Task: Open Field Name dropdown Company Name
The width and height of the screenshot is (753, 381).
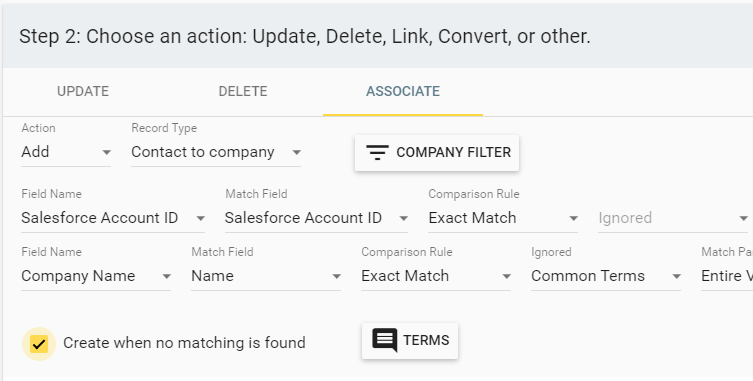Action: 96,276
